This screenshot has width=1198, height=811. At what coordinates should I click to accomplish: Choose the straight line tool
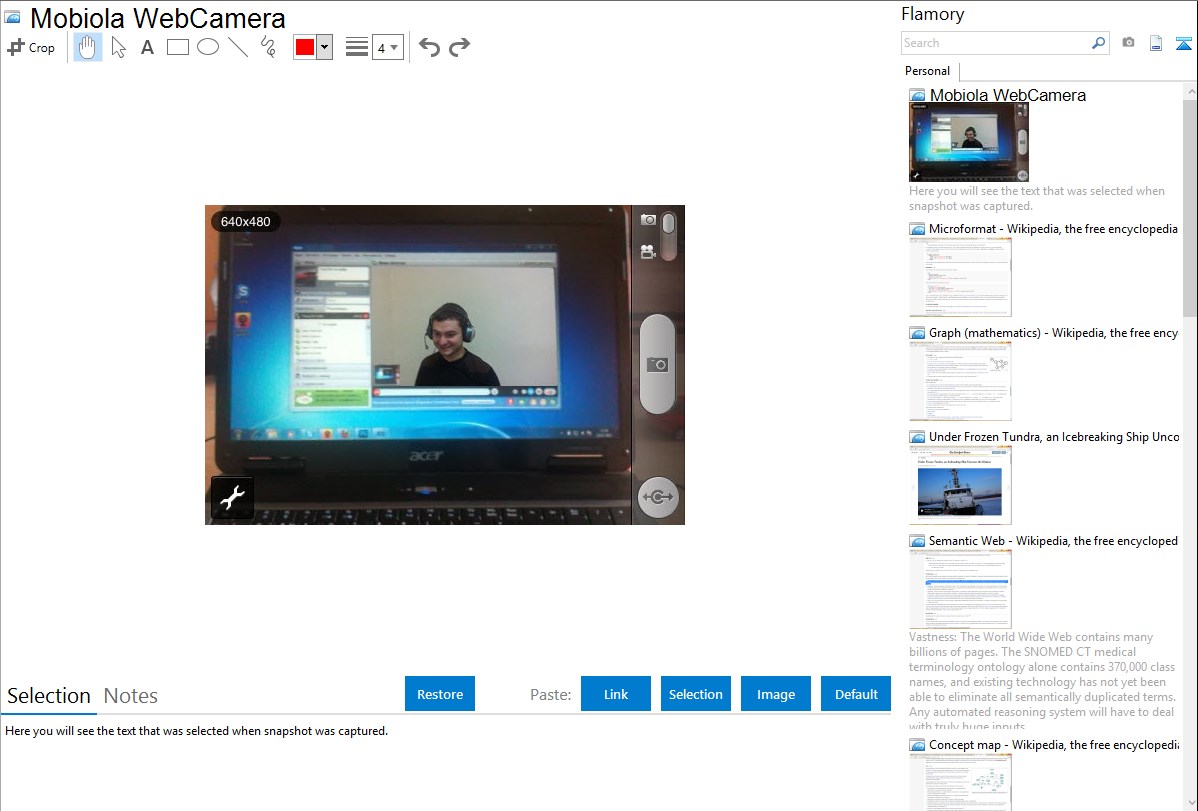pos(238,47)
